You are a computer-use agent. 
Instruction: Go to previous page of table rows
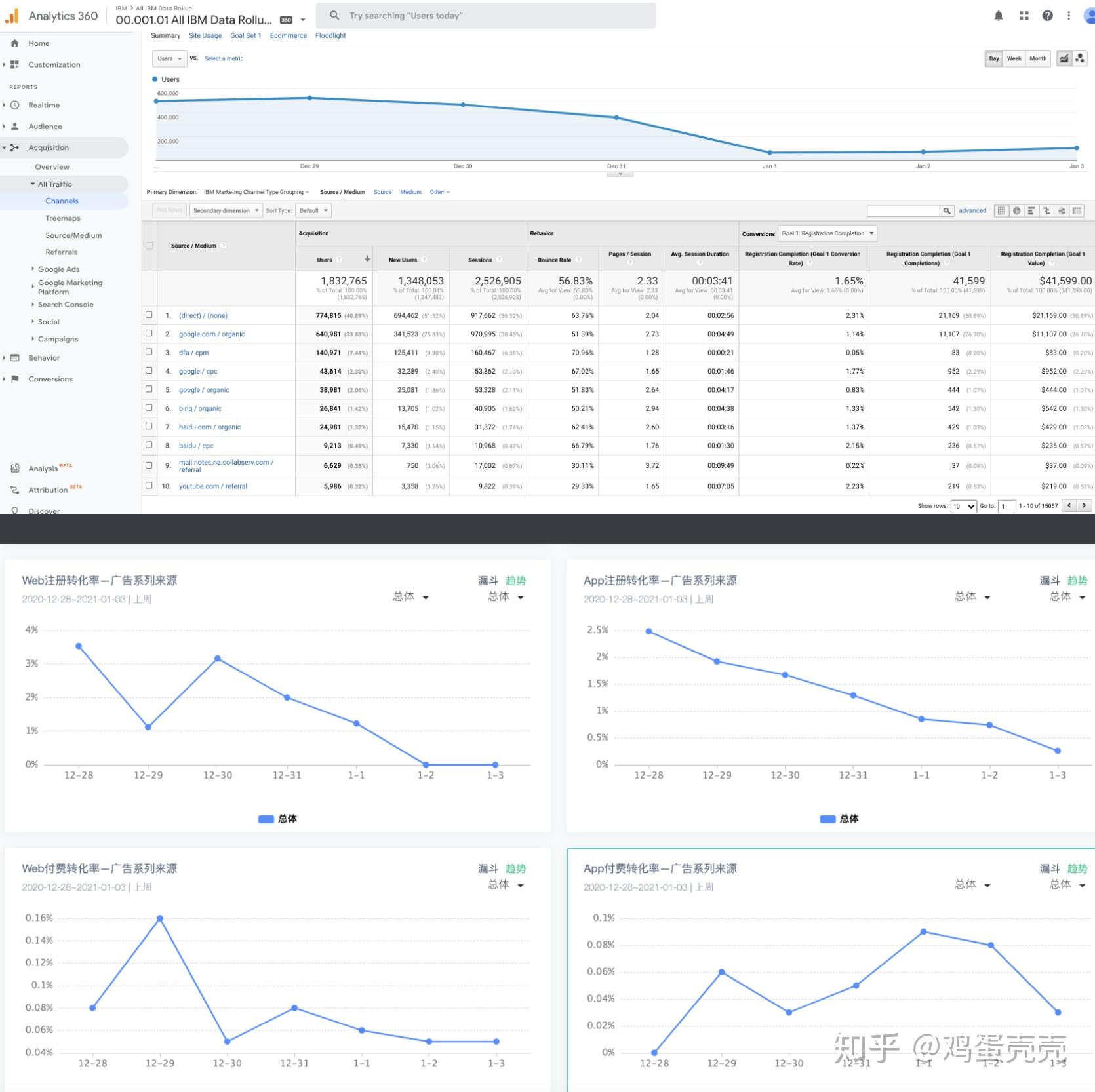(x=1070, y=505)
